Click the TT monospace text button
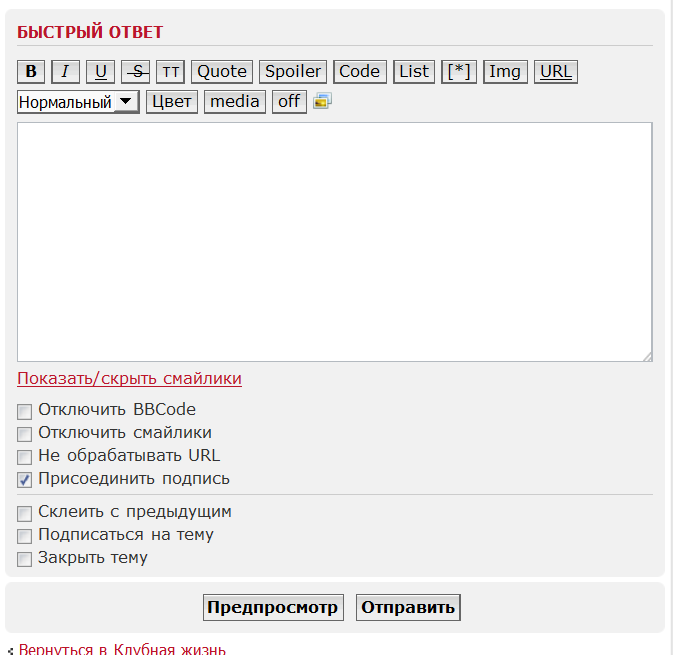This screenshot has width=673, height=655. (x=171, y=71)
